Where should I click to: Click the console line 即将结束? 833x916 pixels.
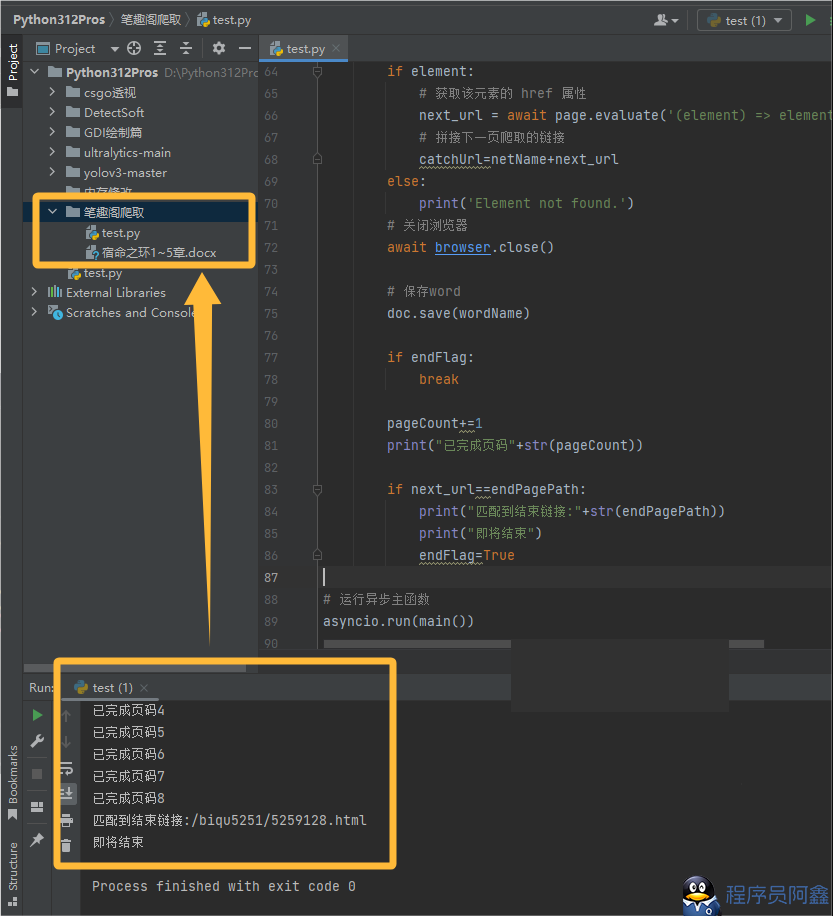[x=118, y=842]
